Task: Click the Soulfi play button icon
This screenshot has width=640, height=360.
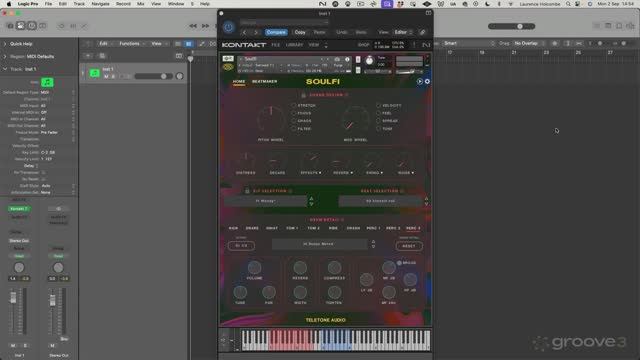Action: pyautogui.click(x=419, y=82)
